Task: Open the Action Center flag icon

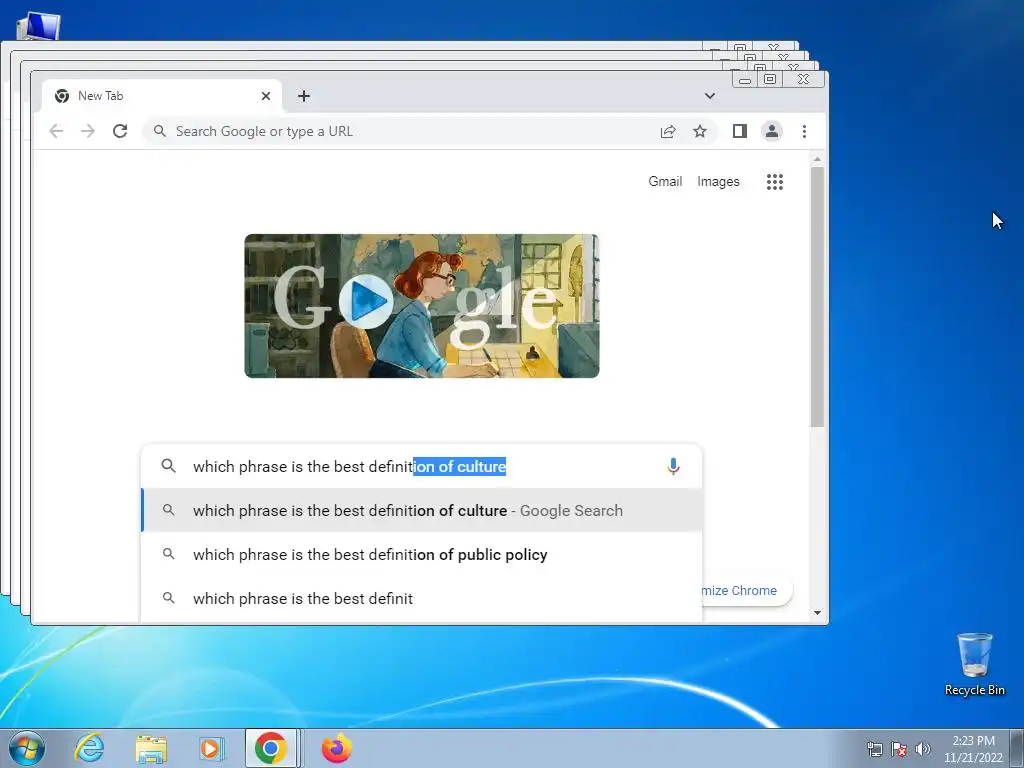Action: pos(899,749)
